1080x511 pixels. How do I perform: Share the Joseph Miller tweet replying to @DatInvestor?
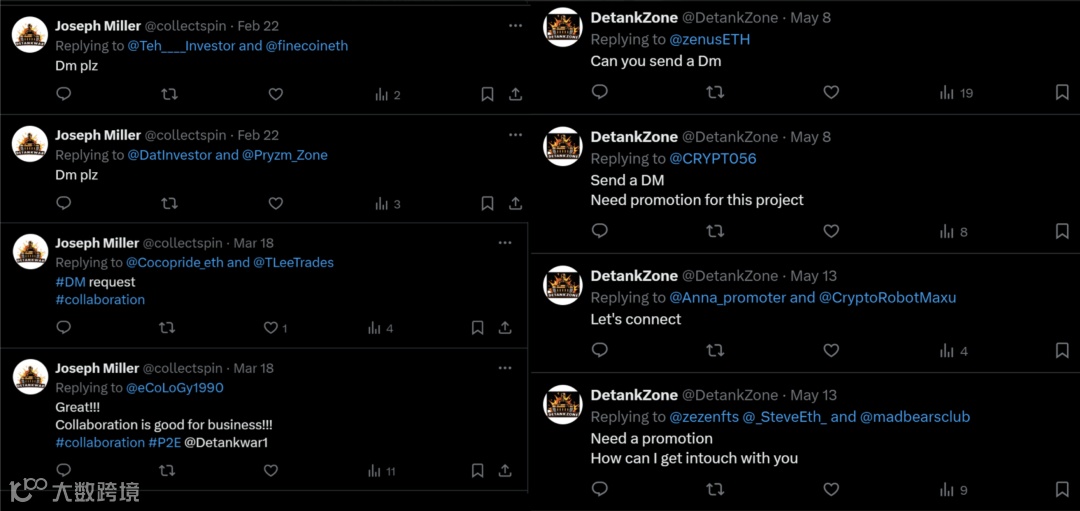coord(515,203)
